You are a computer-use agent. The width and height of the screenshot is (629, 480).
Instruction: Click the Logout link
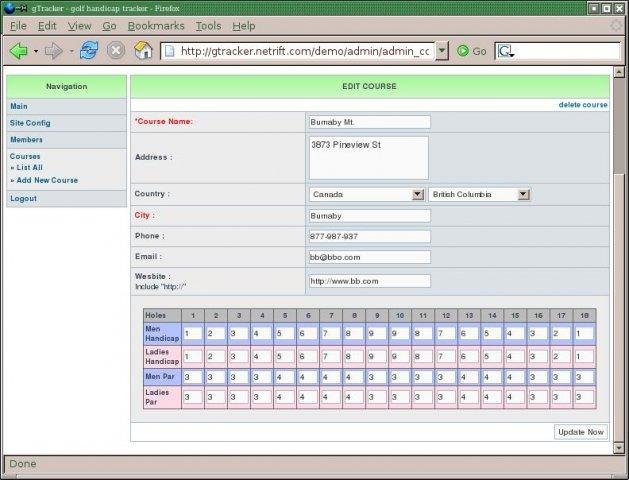click(23, 198)
